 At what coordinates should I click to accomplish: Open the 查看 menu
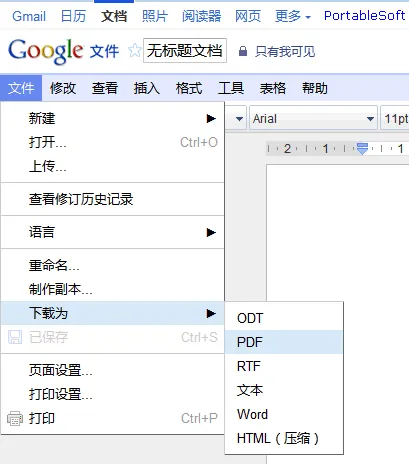(105, 88)
